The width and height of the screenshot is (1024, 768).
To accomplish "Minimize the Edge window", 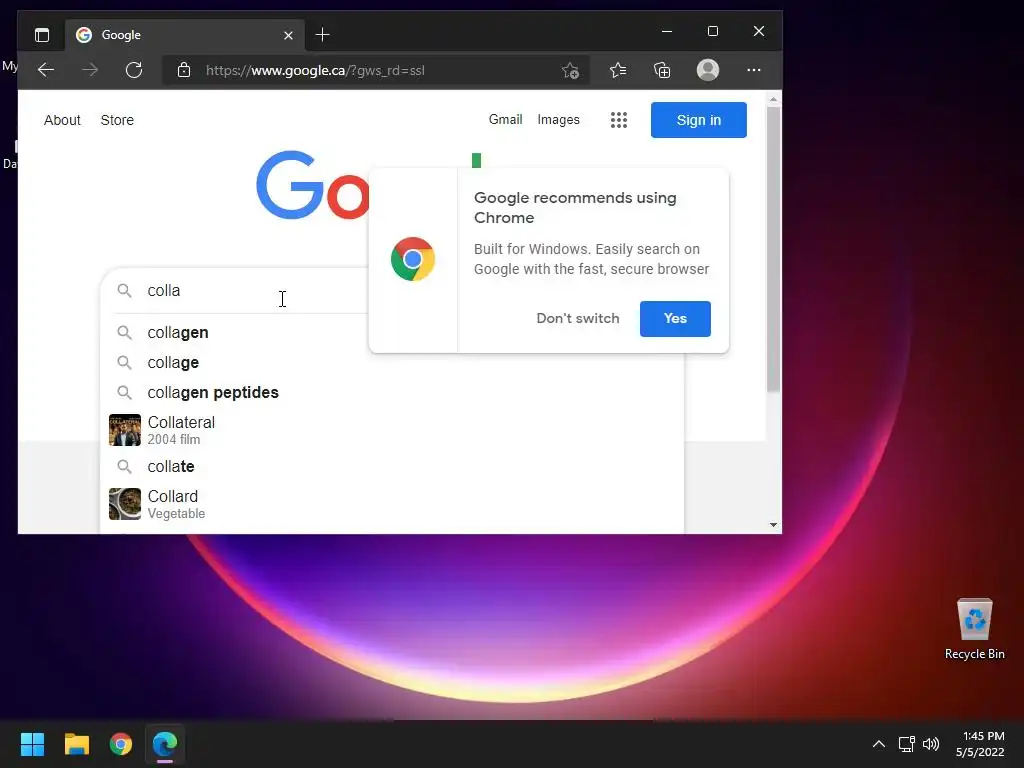I will pyautogui.click(x=667, y=31).
